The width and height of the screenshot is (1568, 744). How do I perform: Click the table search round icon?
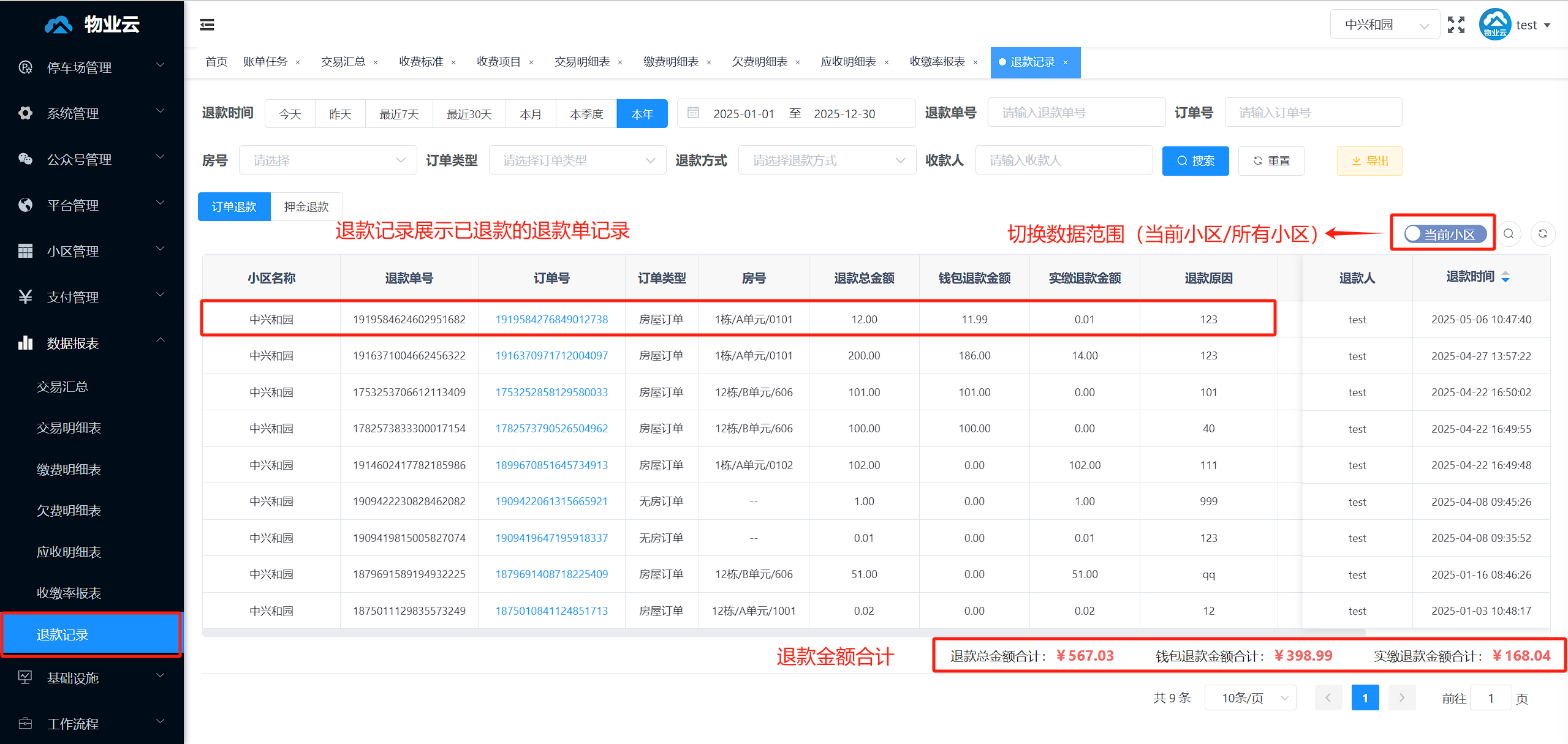(x=1509, y=234)
